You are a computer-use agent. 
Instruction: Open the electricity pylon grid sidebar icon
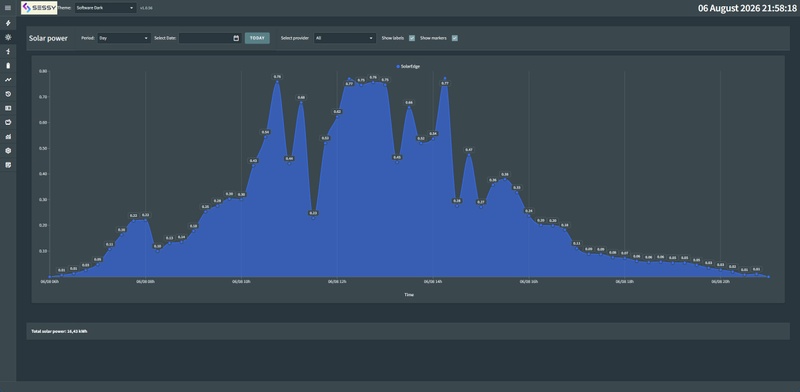[x=8, y=52]
